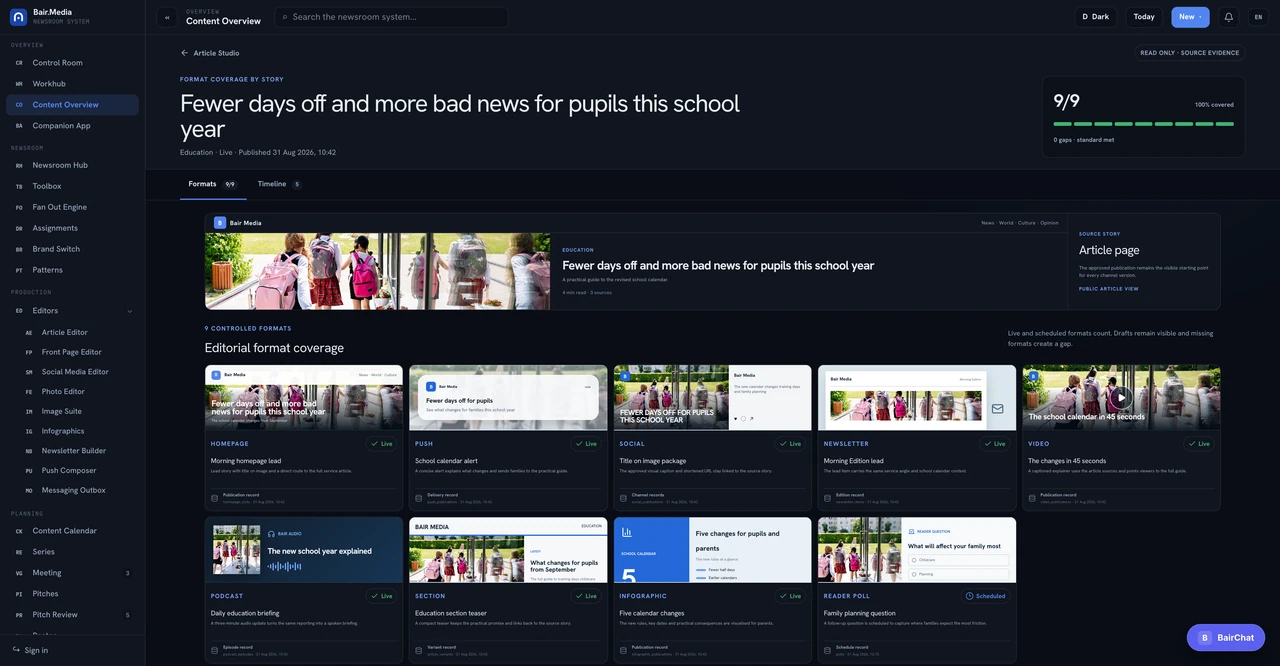This screenshot has height=666, width=1280.
Task: Click Live status badge on Social card
Action: [790, 443]
